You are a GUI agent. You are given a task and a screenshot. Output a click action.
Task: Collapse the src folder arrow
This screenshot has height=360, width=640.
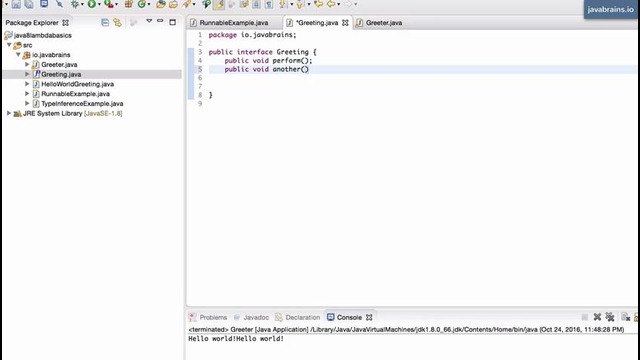click(9, 45)
